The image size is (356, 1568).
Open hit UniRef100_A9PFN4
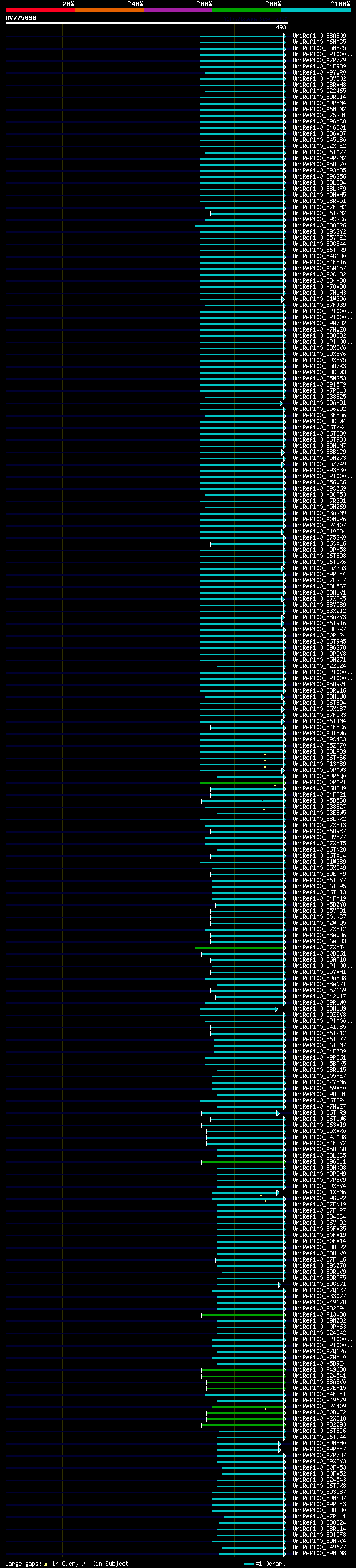click(x=319, y=103)
